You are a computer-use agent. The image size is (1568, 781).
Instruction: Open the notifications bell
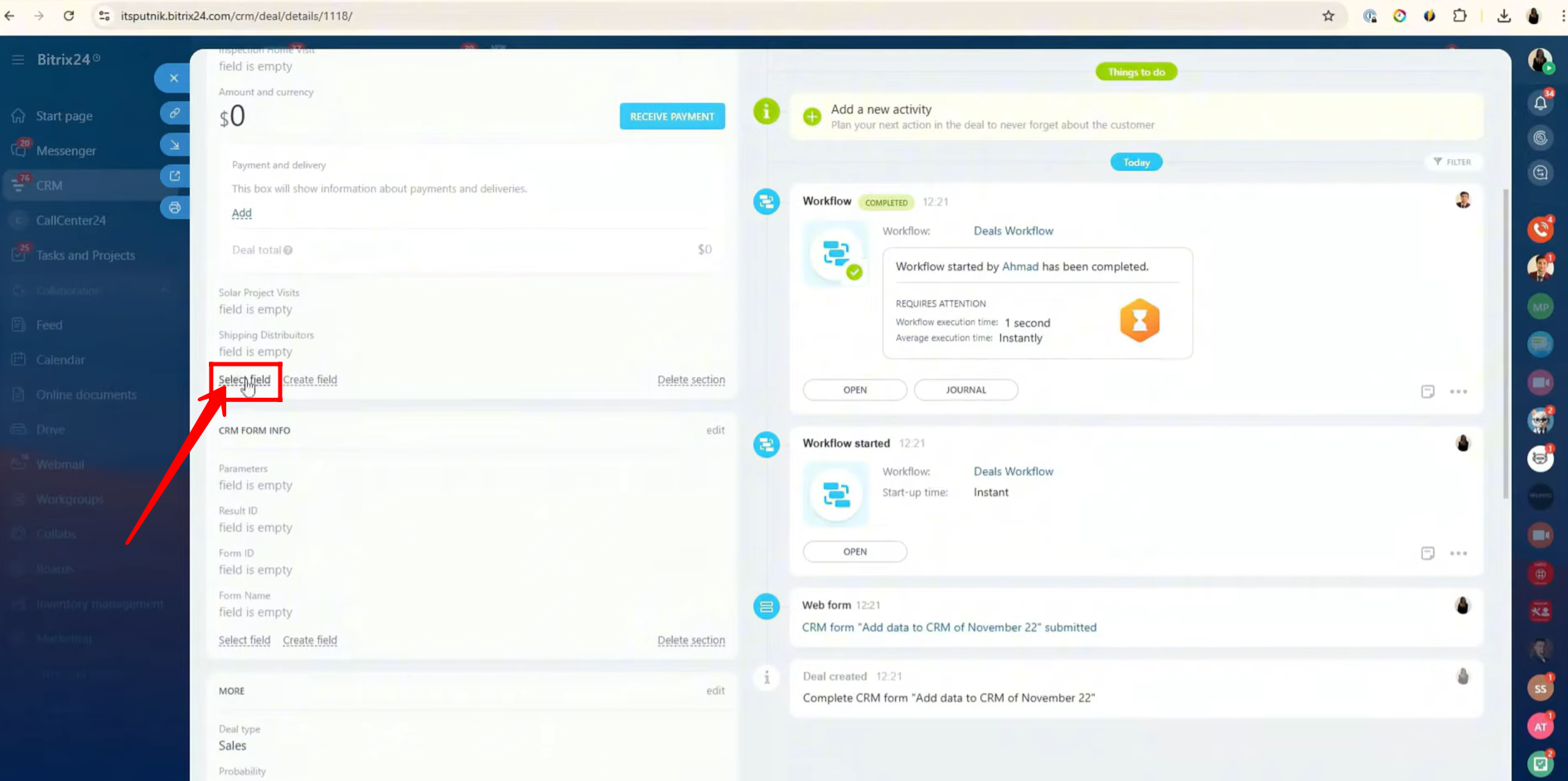[x=1540, y=103]
